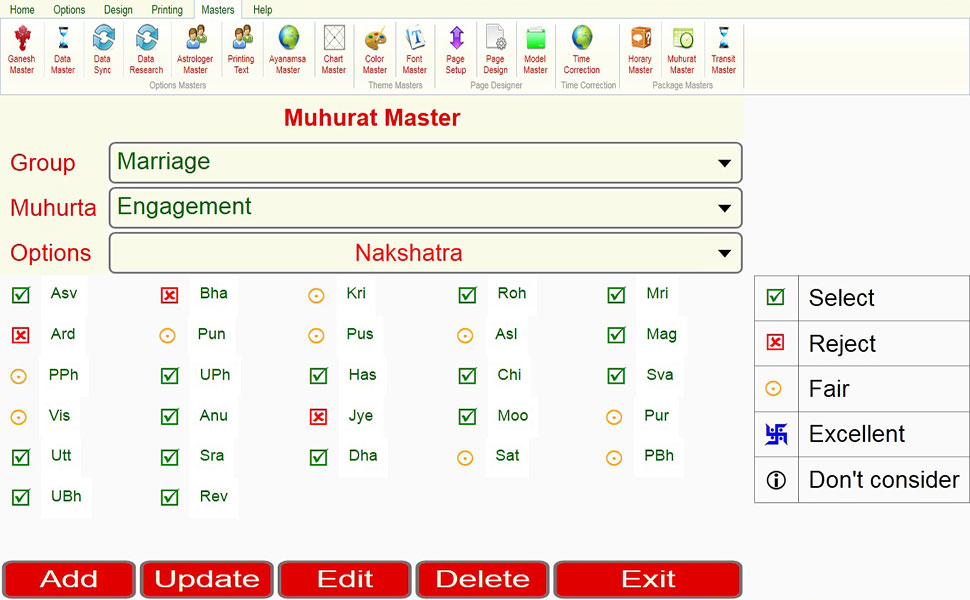Click the Sva nakshatra label
This screenshot has width=970, height=600.
(659, 375)
